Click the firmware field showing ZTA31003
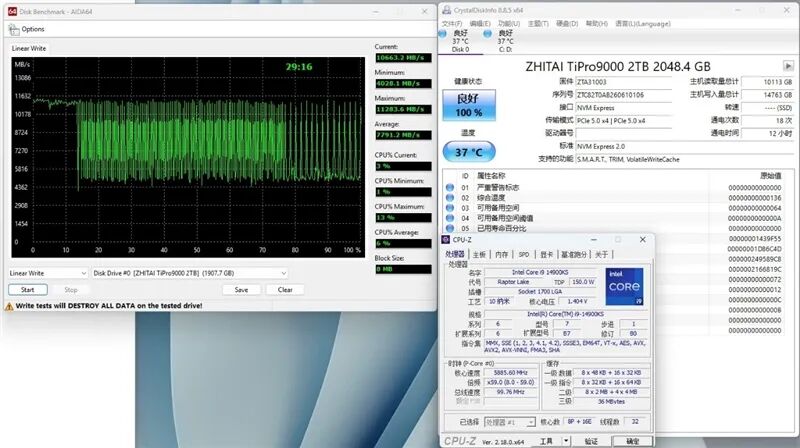Image resolution: width=800 pixels, height=448 pixels. tap(623, 82)
